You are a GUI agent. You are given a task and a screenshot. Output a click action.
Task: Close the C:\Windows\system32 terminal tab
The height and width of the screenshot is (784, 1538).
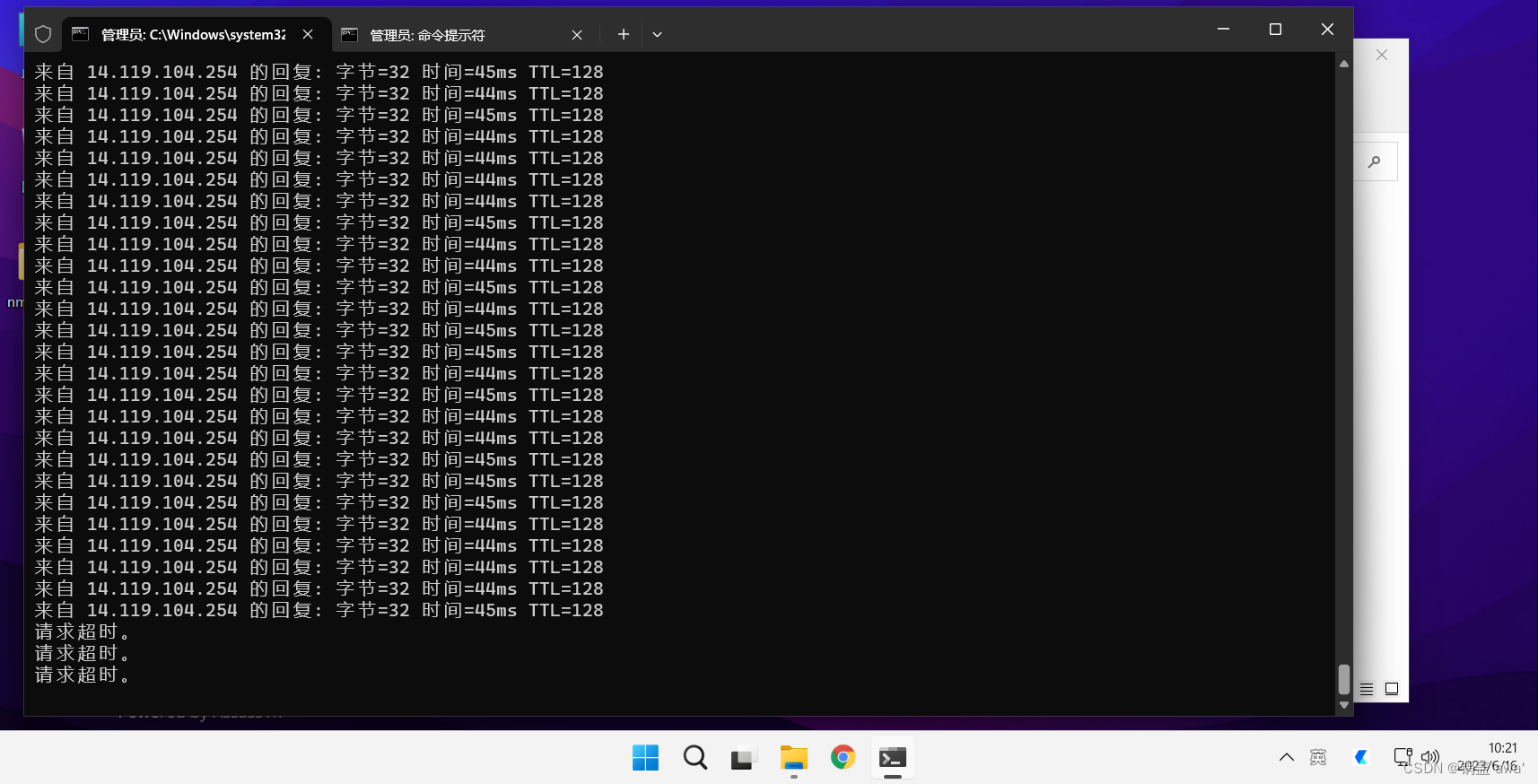[x=308, y=34]
